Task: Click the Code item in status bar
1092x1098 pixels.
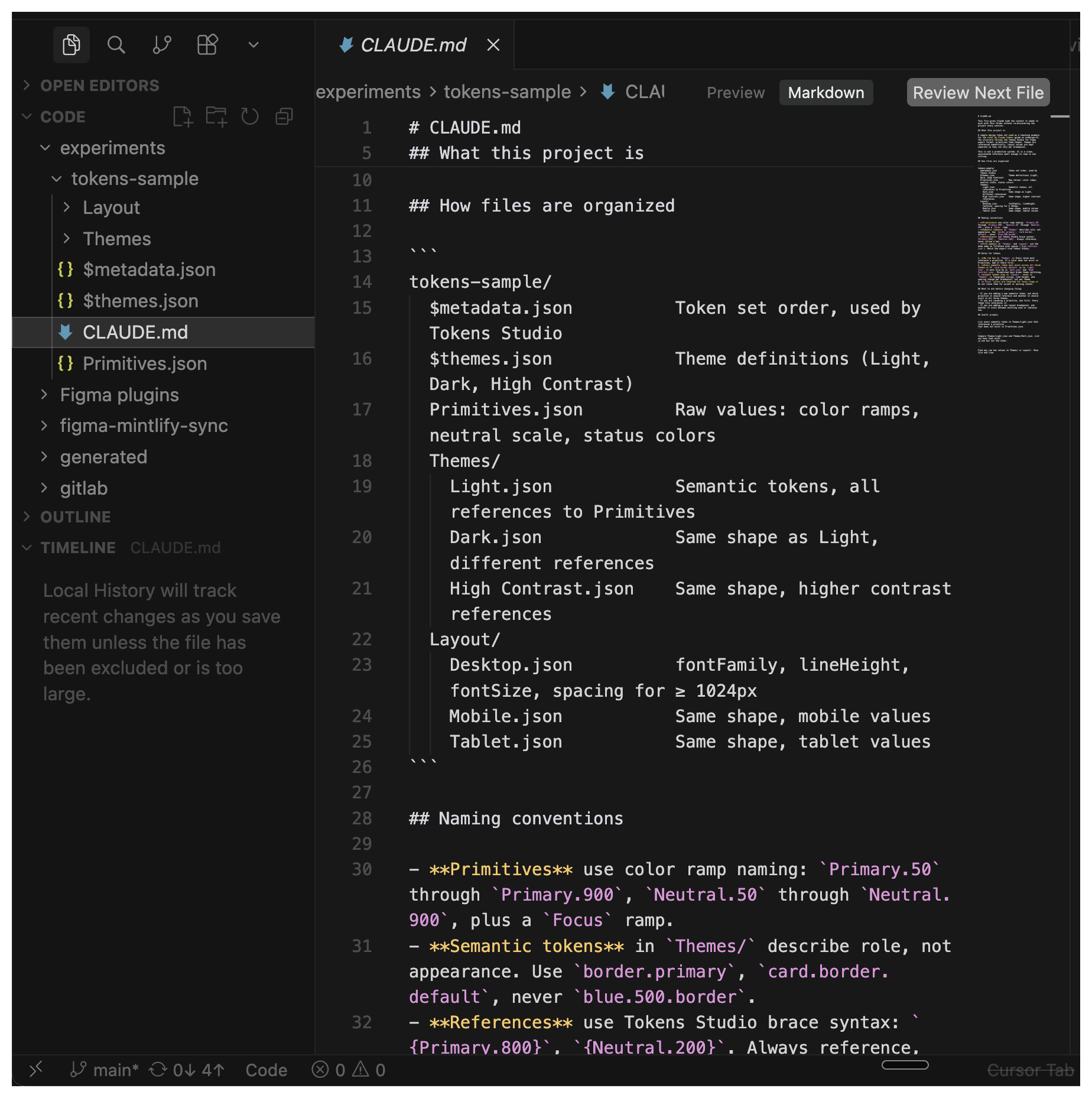Action: click(x=266, y=1070)
